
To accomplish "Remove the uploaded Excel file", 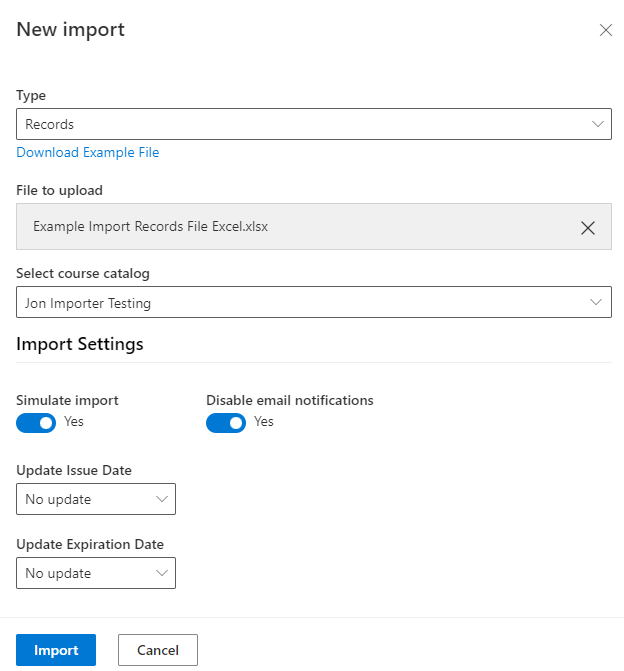I will 588,228.
